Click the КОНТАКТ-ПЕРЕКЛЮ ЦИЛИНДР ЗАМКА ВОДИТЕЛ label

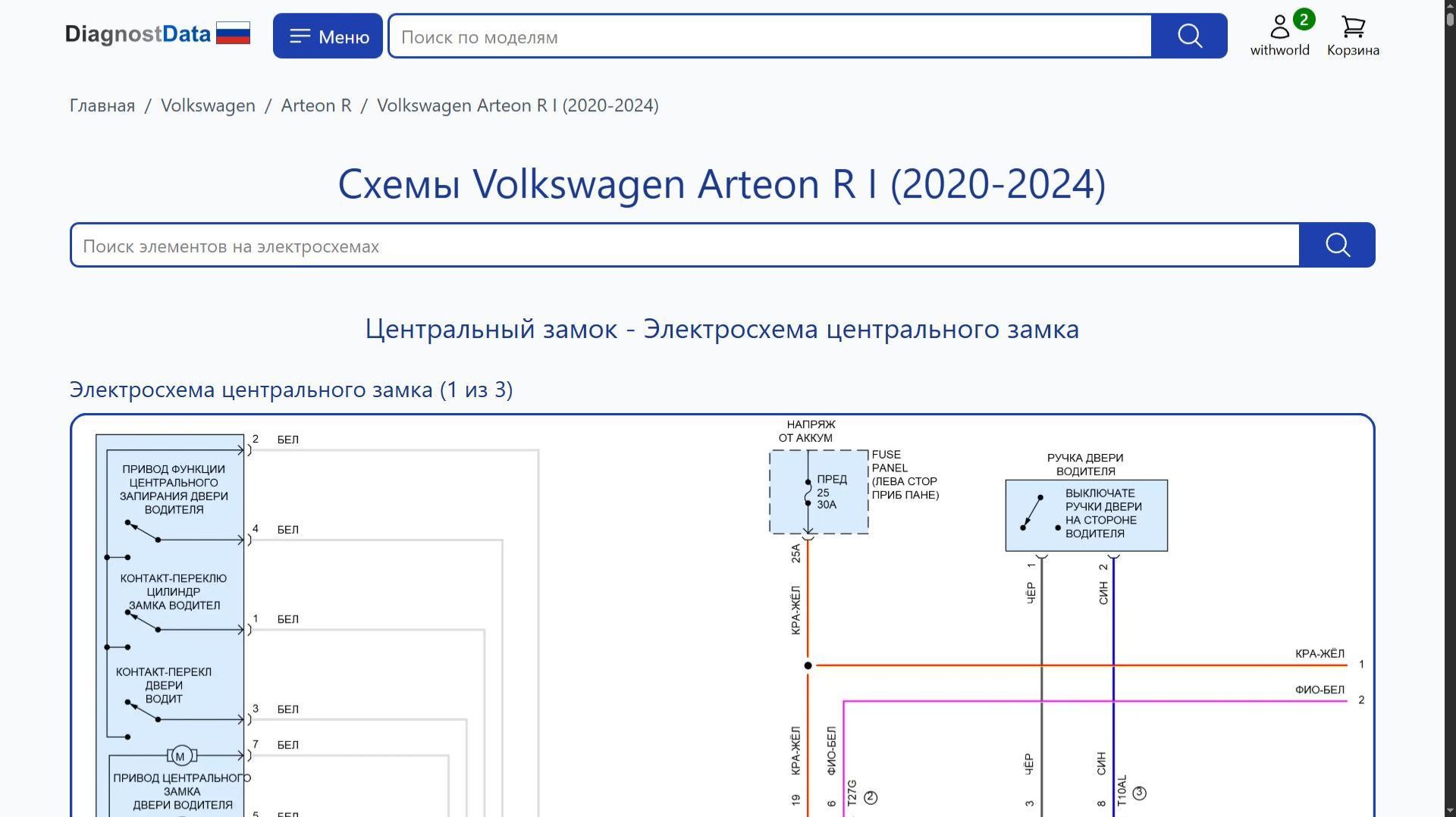pos(174,592)
